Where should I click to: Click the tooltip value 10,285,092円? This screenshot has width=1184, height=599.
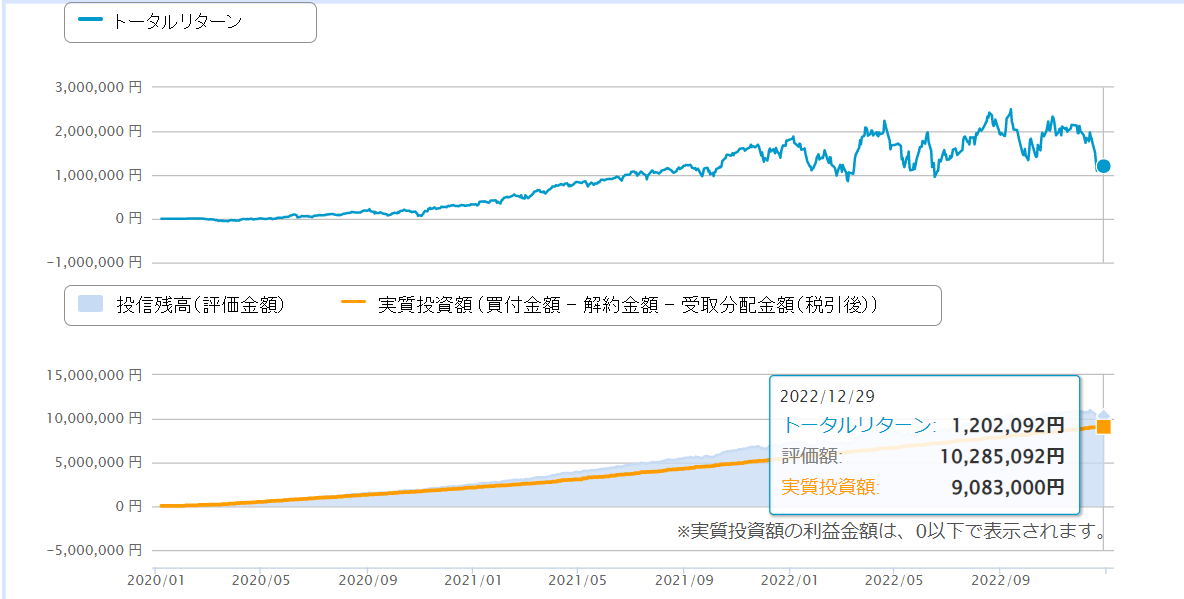[x=1003, y=456]
